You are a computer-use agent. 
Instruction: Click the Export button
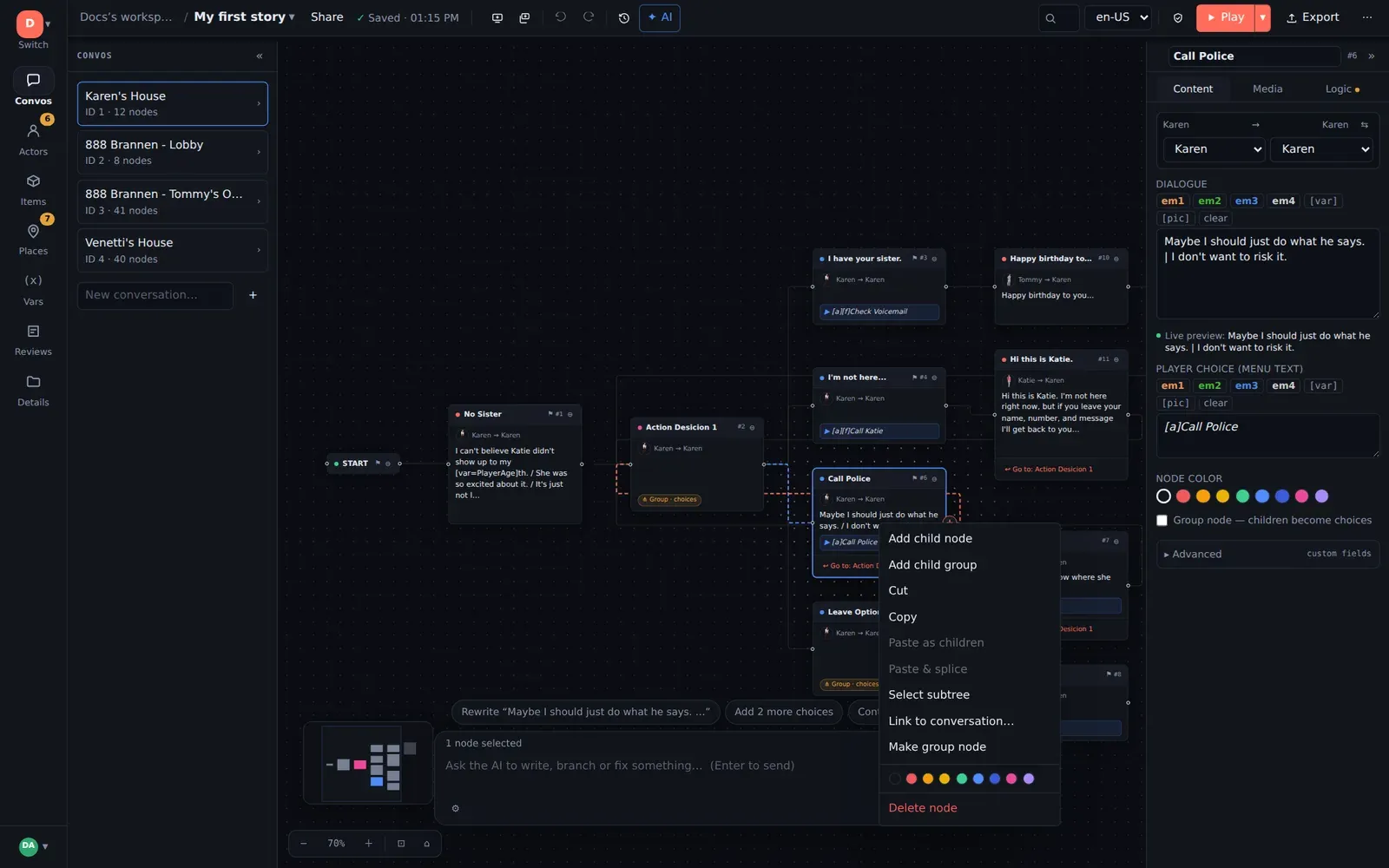coord(1313,17)
